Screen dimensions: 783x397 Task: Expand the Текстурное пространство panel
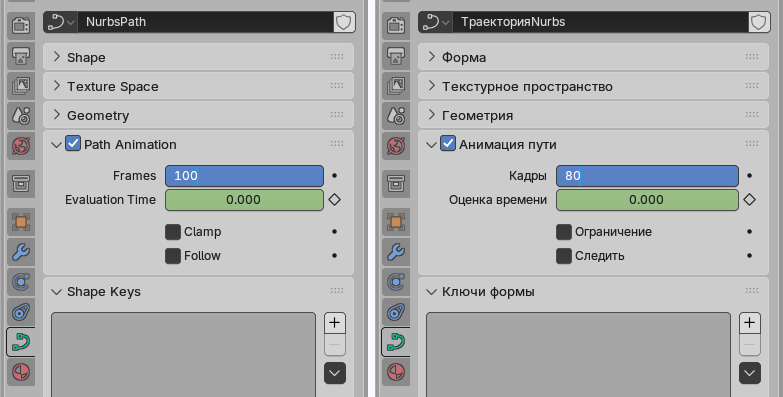tap(593, 86)
